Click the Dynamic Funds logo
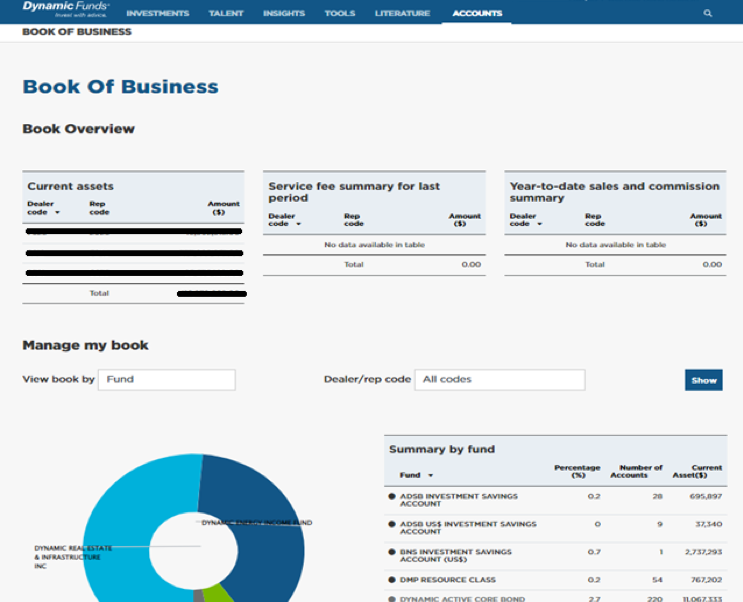 click(66, 10)
